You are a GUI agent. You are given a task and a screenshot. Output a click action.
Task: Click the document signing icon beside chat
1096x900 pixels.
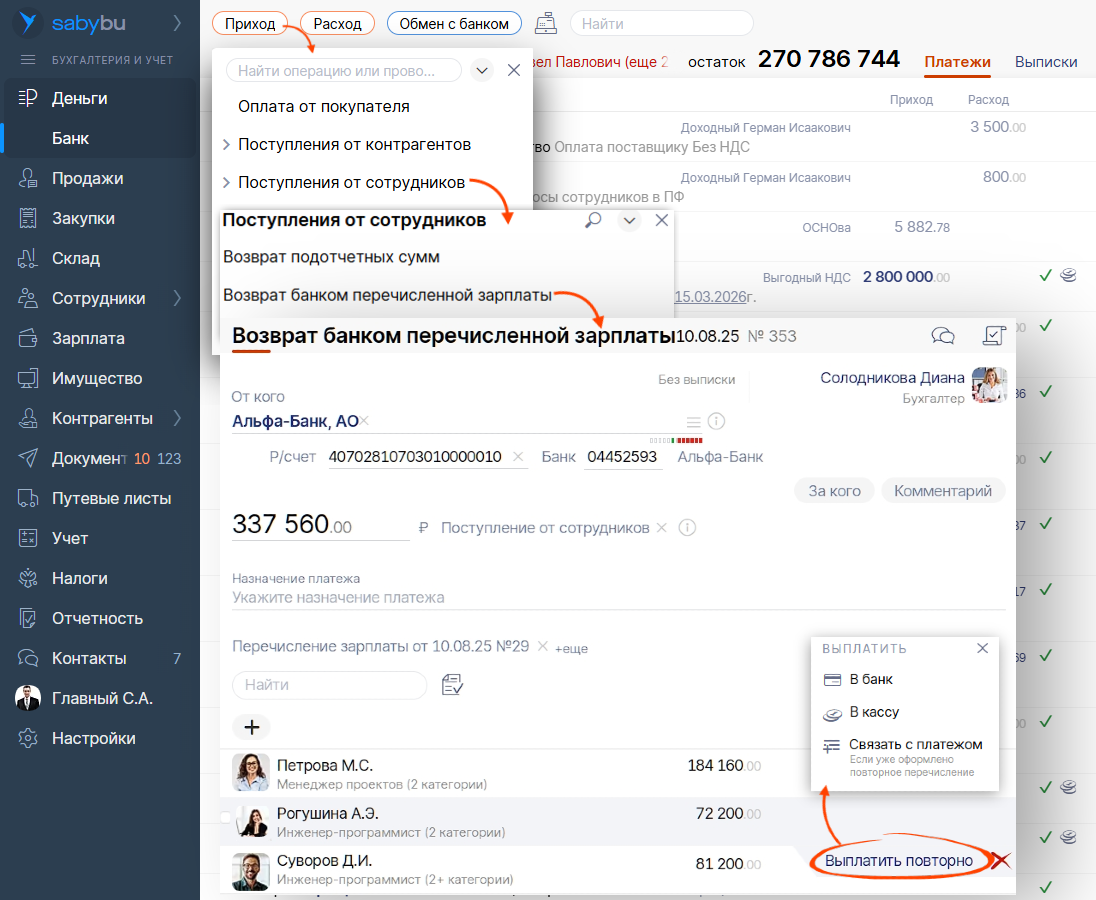pyautogui.click(x=993, y=336)
